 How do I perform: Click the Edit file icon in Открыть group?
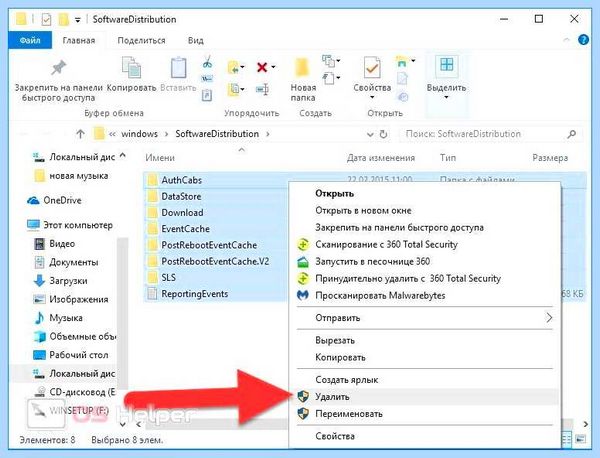pos(402,78)
